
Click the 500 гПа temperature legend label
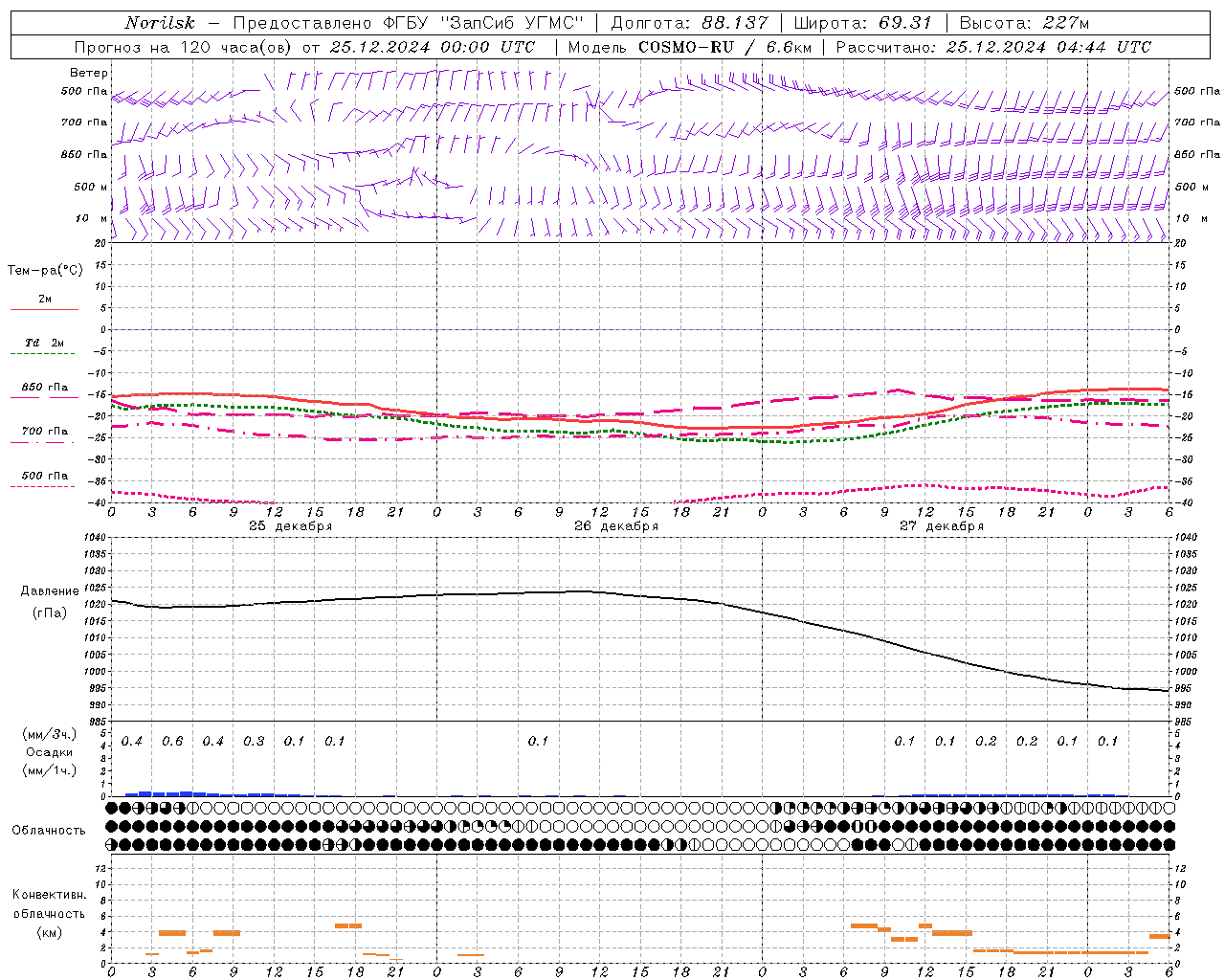coord(45,476)
